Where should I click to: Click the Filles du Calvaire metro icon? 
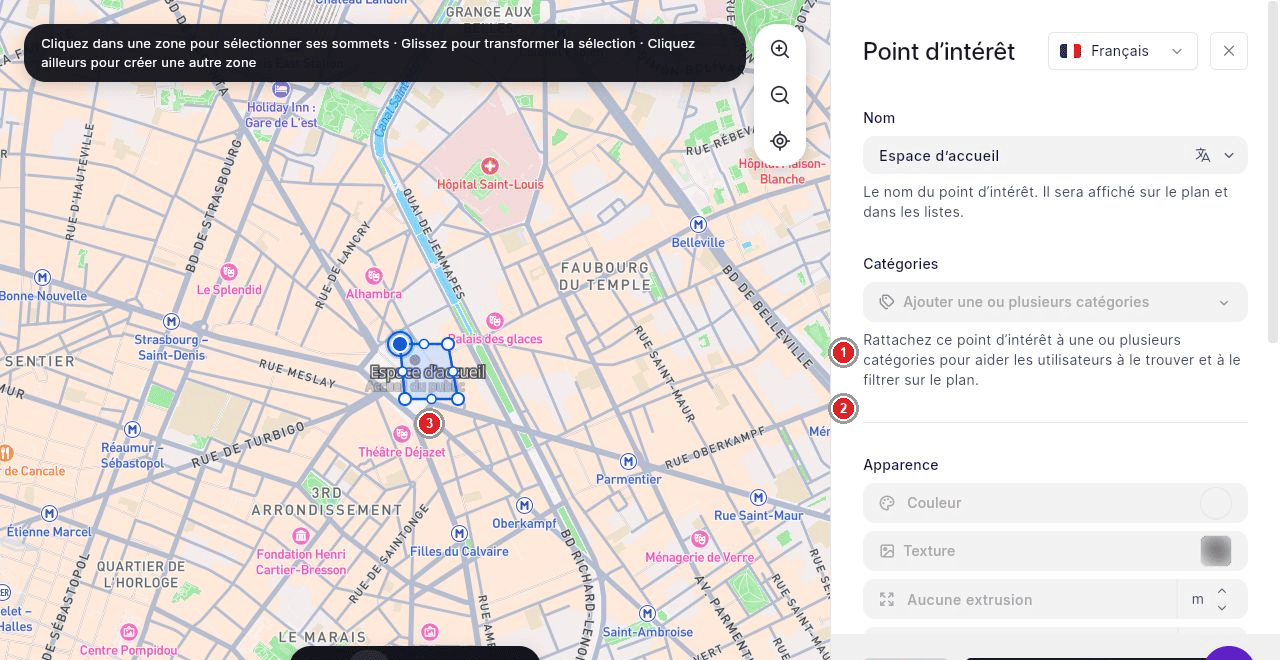point(460,533)
